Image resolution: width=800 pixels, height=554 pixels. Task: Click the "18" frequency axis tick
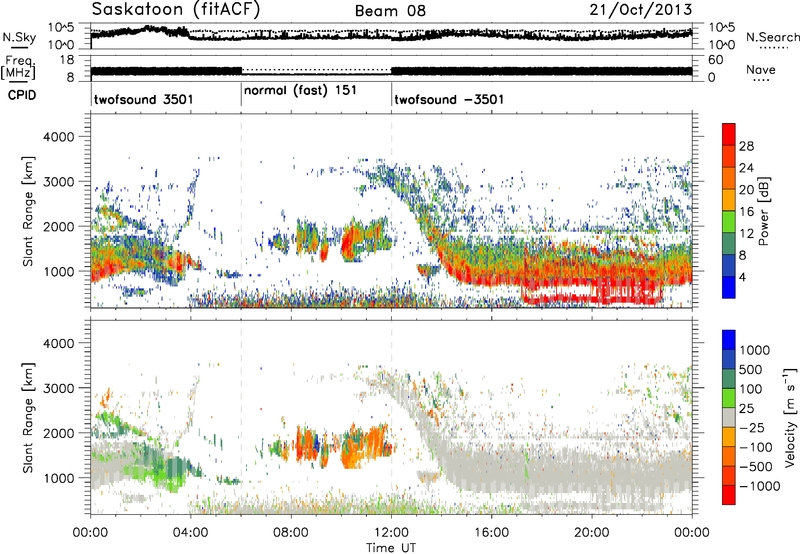coord(67,60)
